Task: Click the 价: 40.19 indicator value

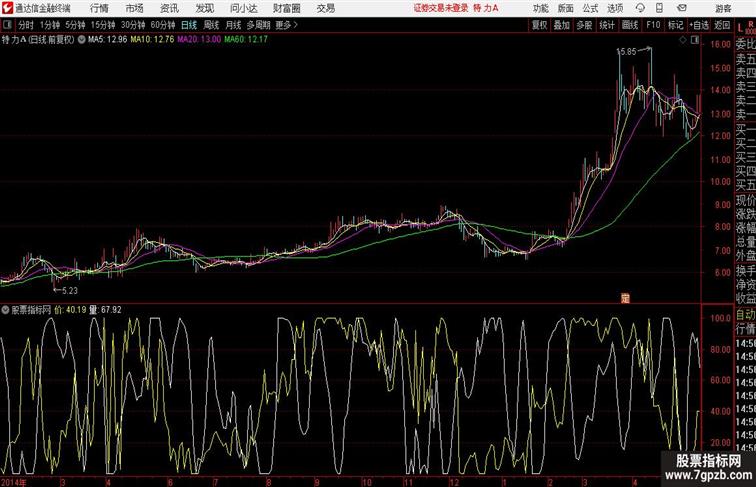Action: [x=70, y=310]
